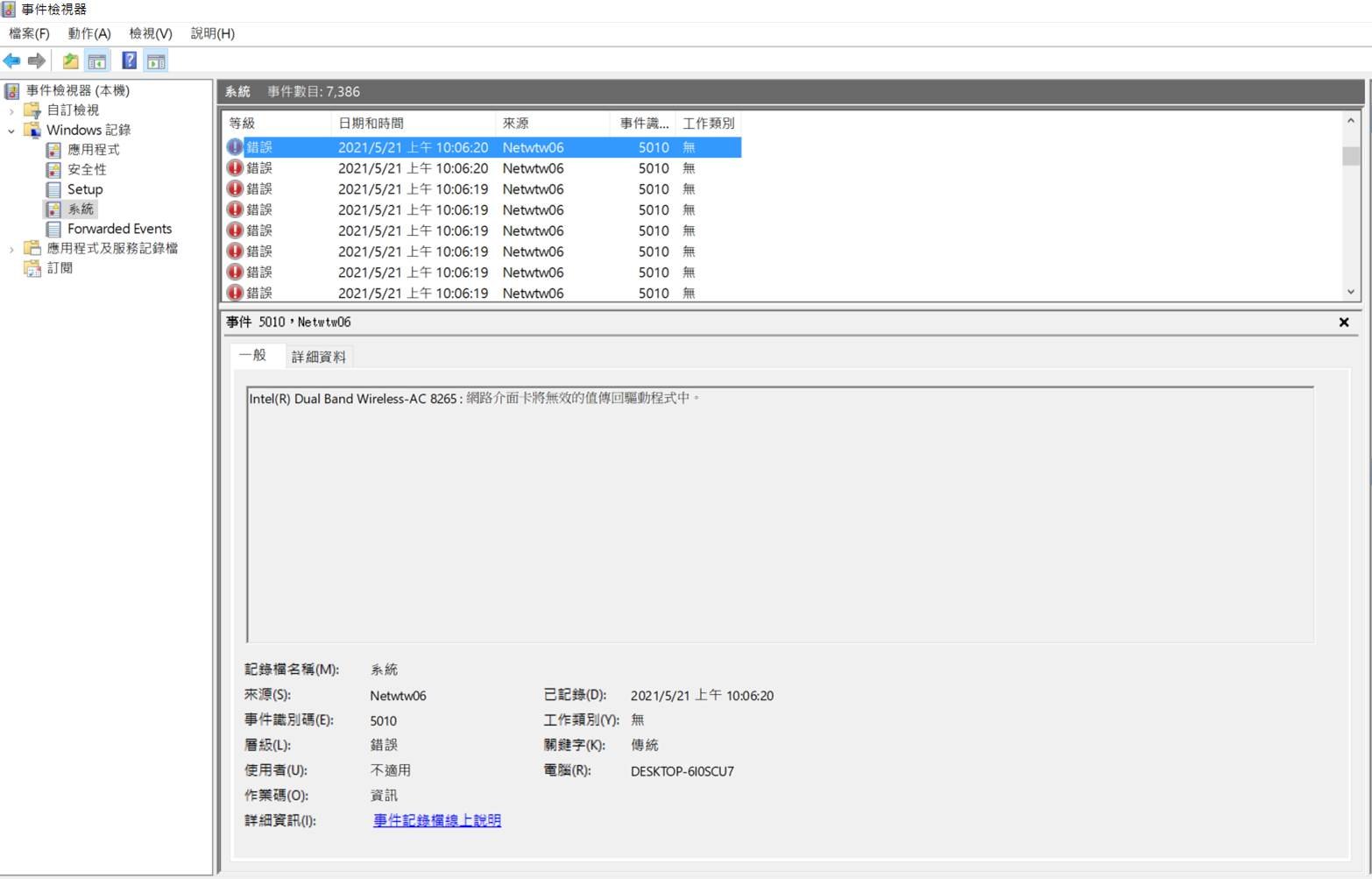
Task: Click the Forward arrow toolbar icon
Action: pyautogui.click(x=37, y=61)
